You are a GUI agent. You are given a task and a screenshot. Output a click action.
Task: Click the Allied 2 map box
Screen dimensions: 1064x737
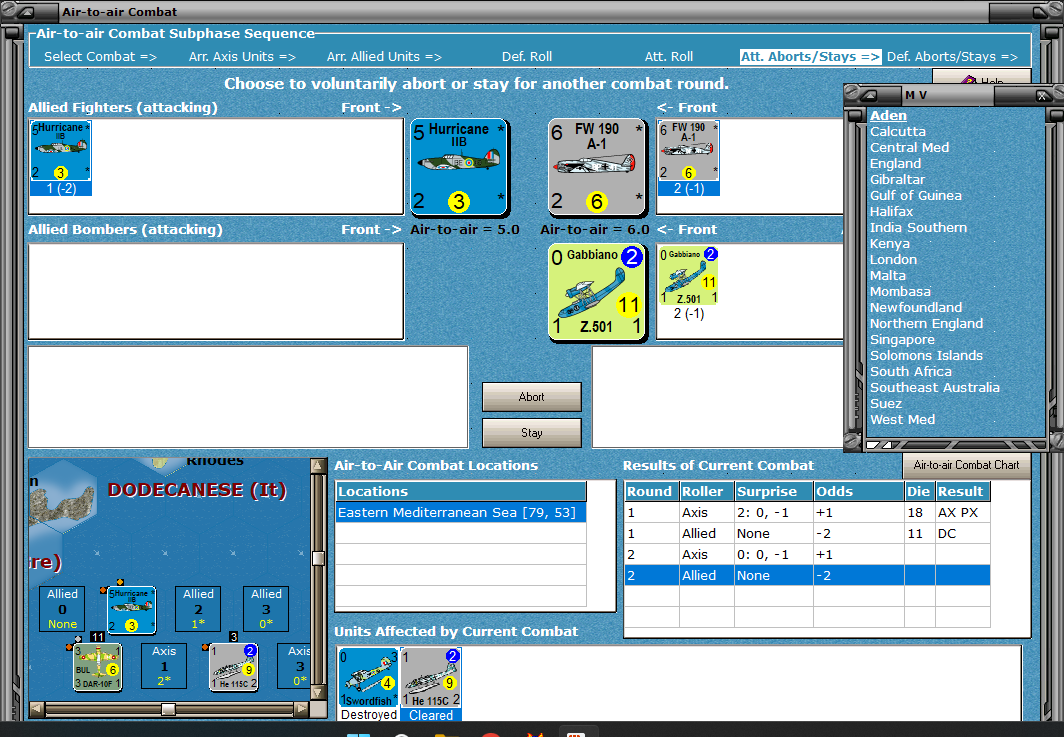click(x=198, y=609)
